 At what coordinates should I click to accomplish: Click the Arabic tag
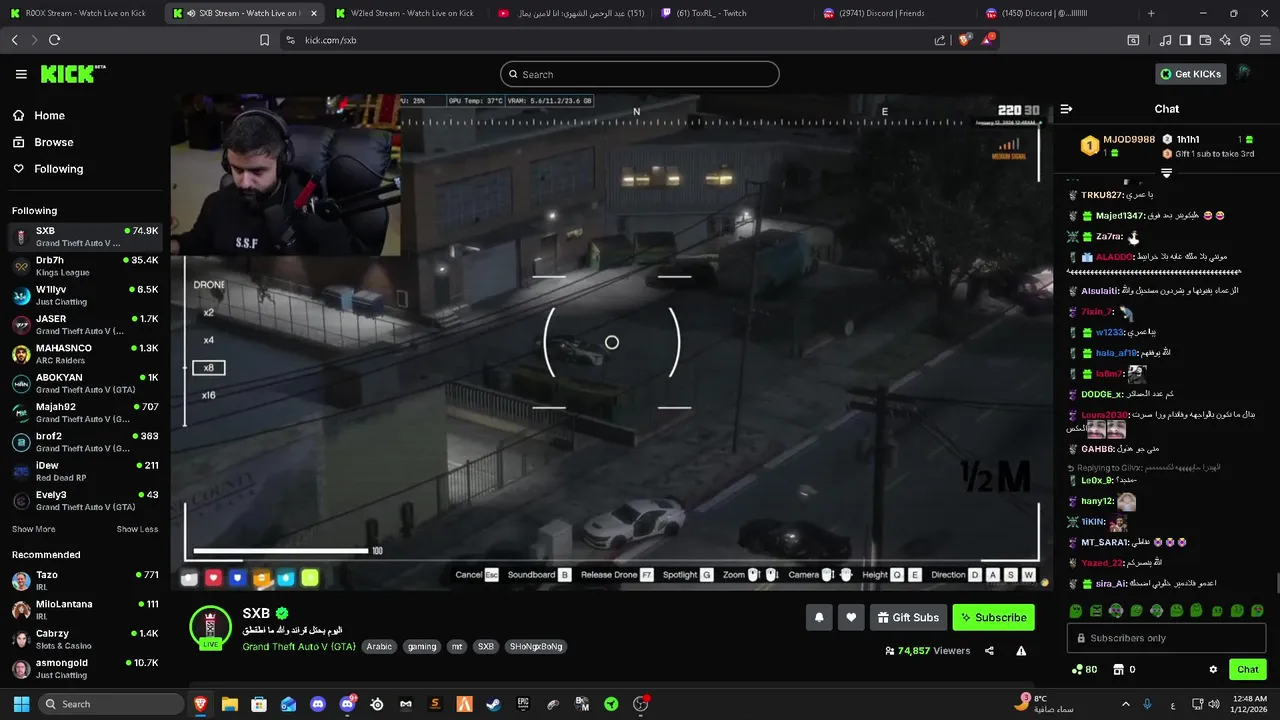click(x=379, y=647)
